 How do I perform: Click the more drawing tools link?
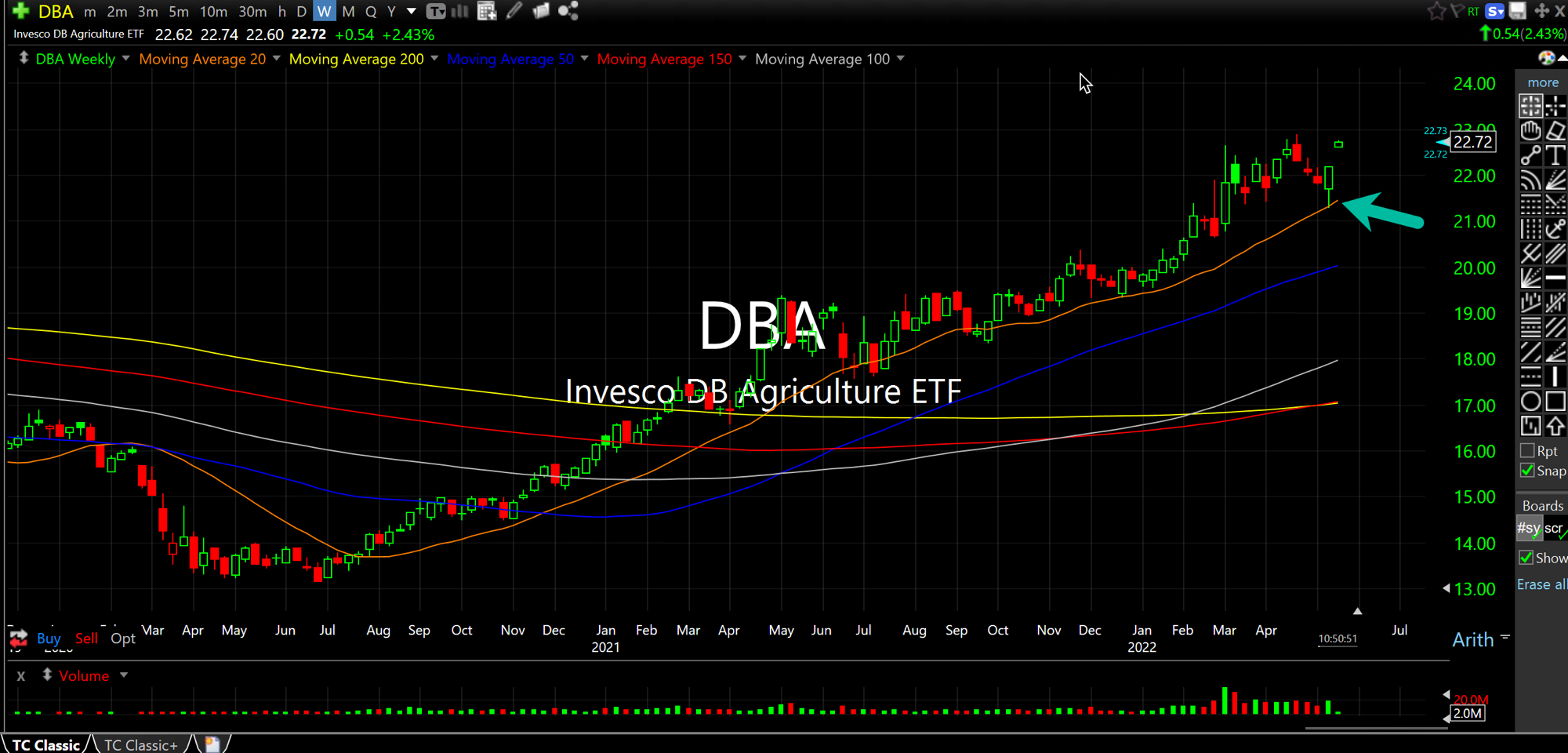point(1542,82)
